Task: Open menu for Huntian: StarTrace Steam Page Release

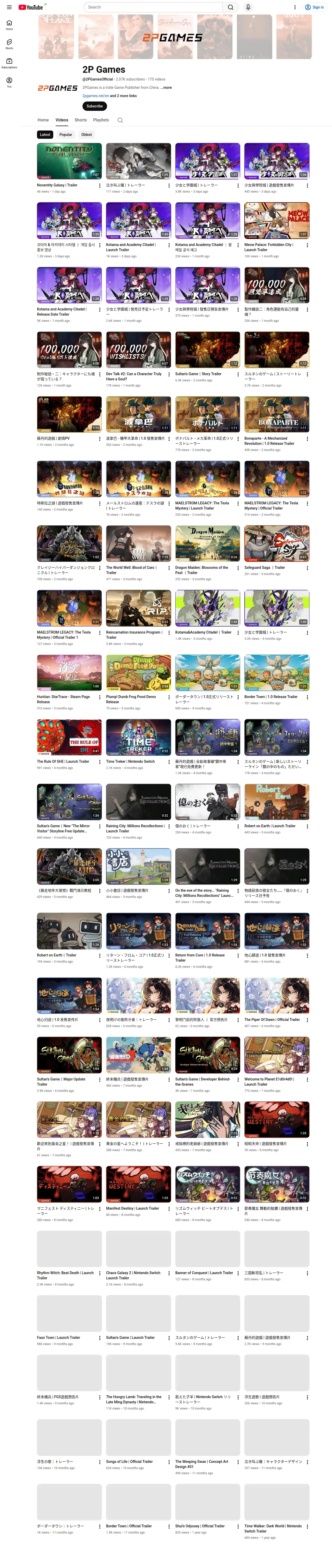Action: pyautogui.click(x=100, y=698)
